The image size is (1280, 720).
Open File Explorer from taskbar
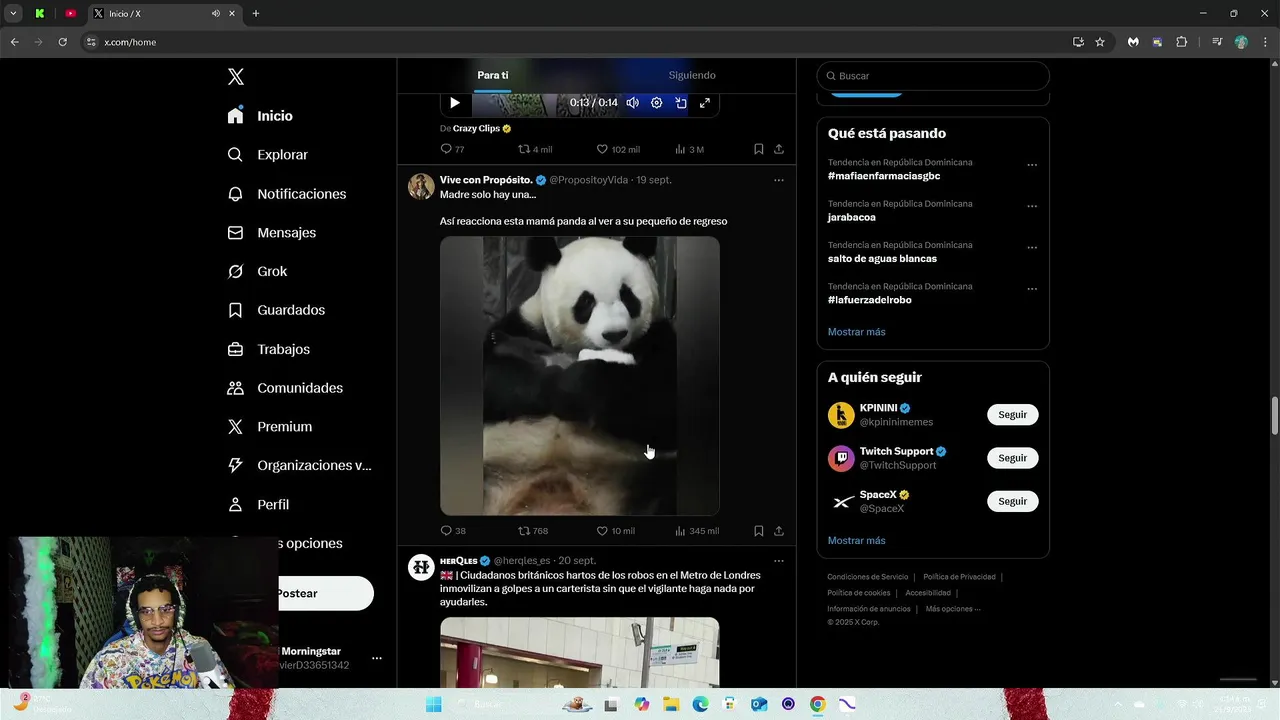(671, 704)
